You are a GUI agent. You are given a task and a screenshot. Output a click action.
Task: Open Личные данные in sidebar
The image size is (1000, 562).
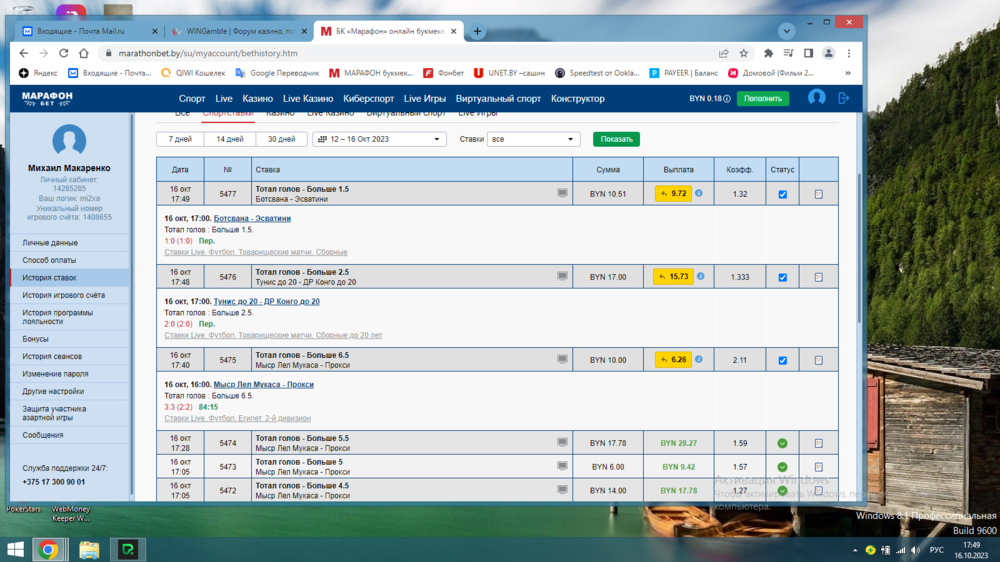click(x=70, y=243)
